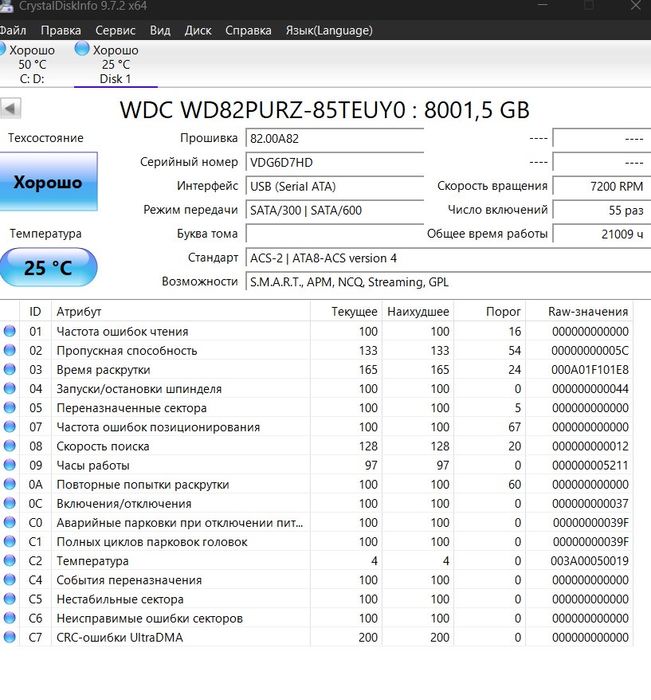The width and height of the screenshot is (651, 700).
Task: Click the transfer mode field SATA/300 | SATA/600
Action: pos(334,210)
